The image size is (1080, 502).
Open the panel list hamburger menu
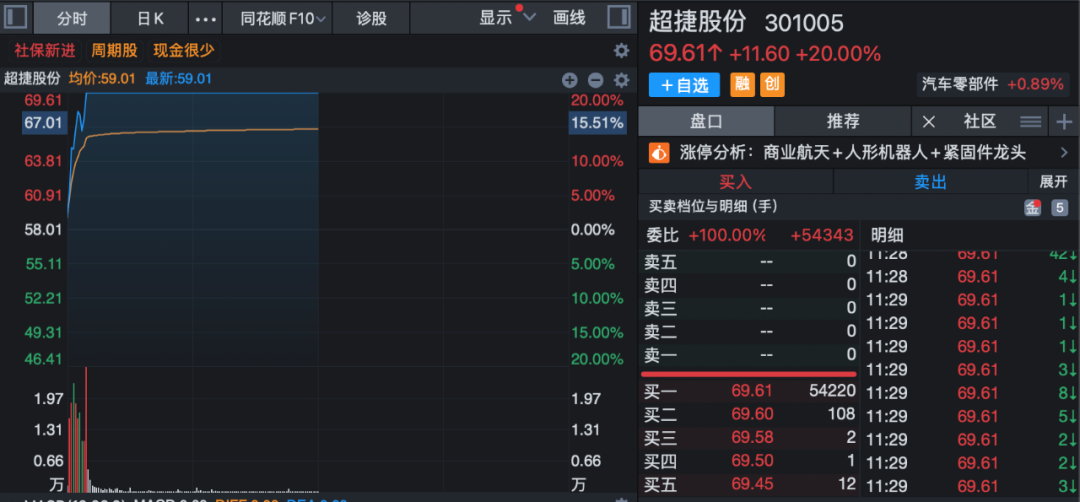click(1030, 121)
